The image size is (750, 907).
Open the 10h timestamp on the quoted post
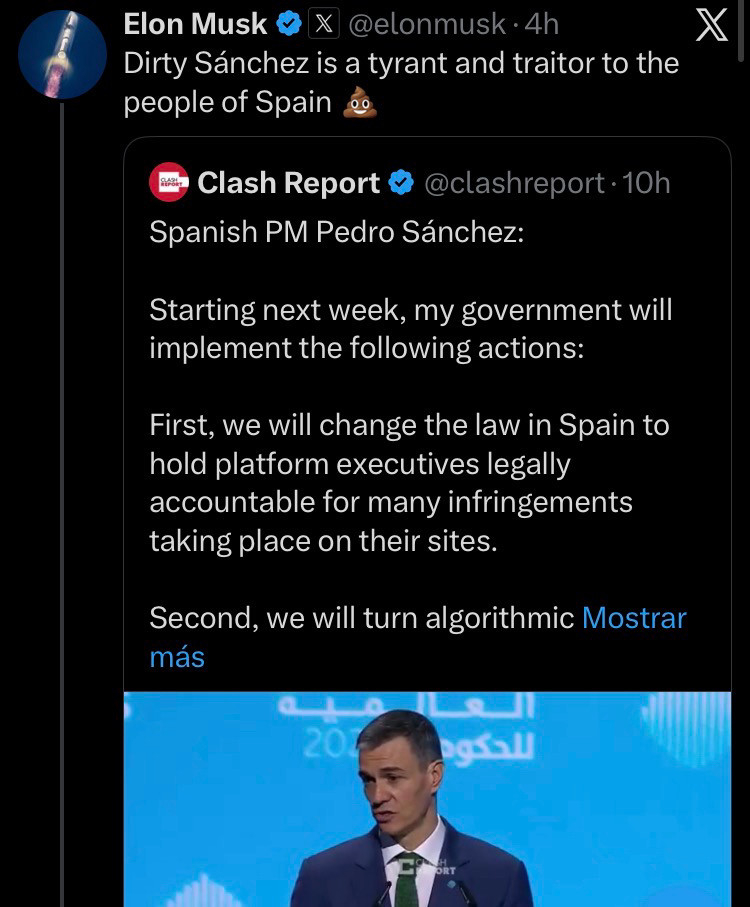click(x=646, y=183)
